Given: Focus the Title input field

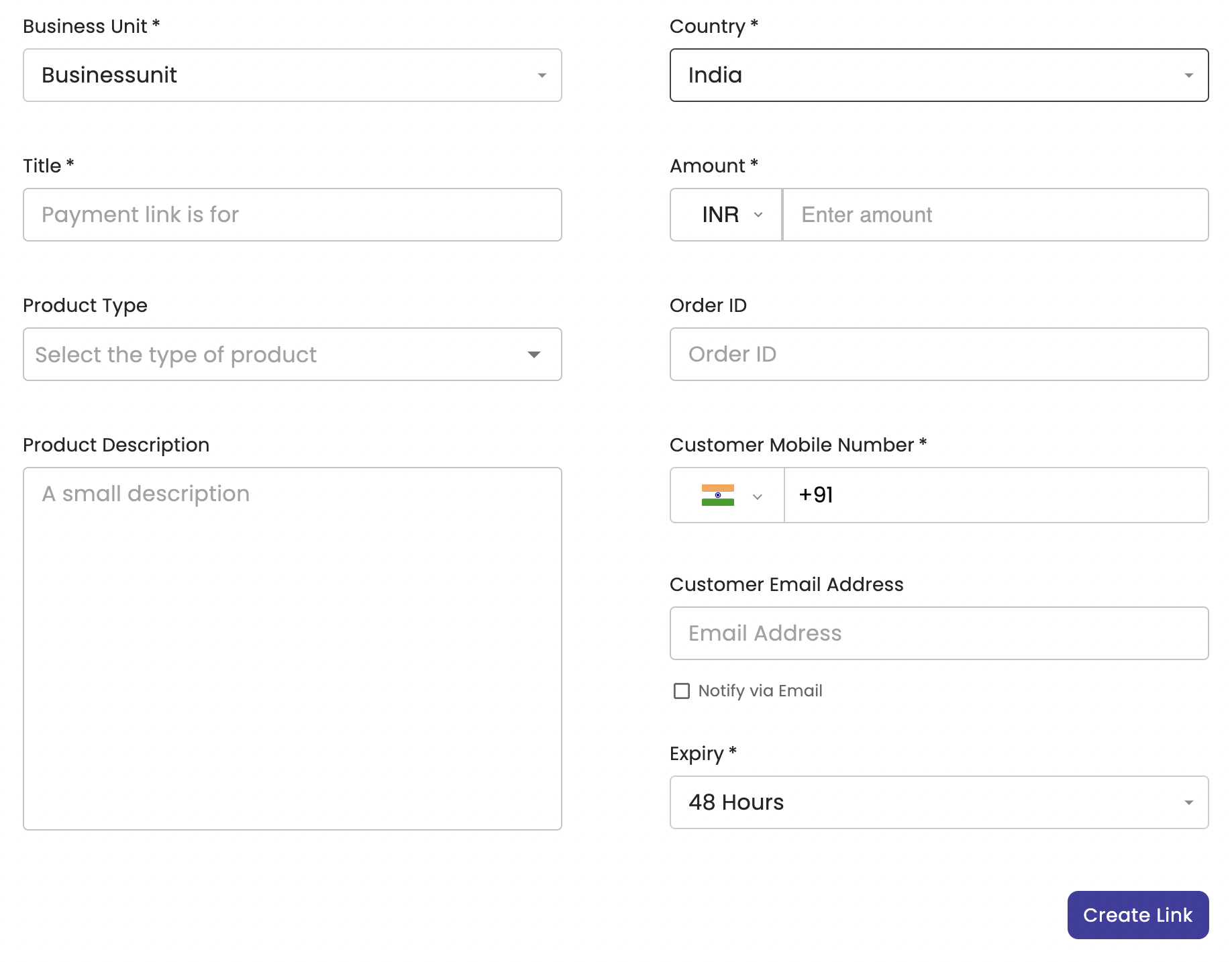Looking at the screenshot, I should 293,215.
